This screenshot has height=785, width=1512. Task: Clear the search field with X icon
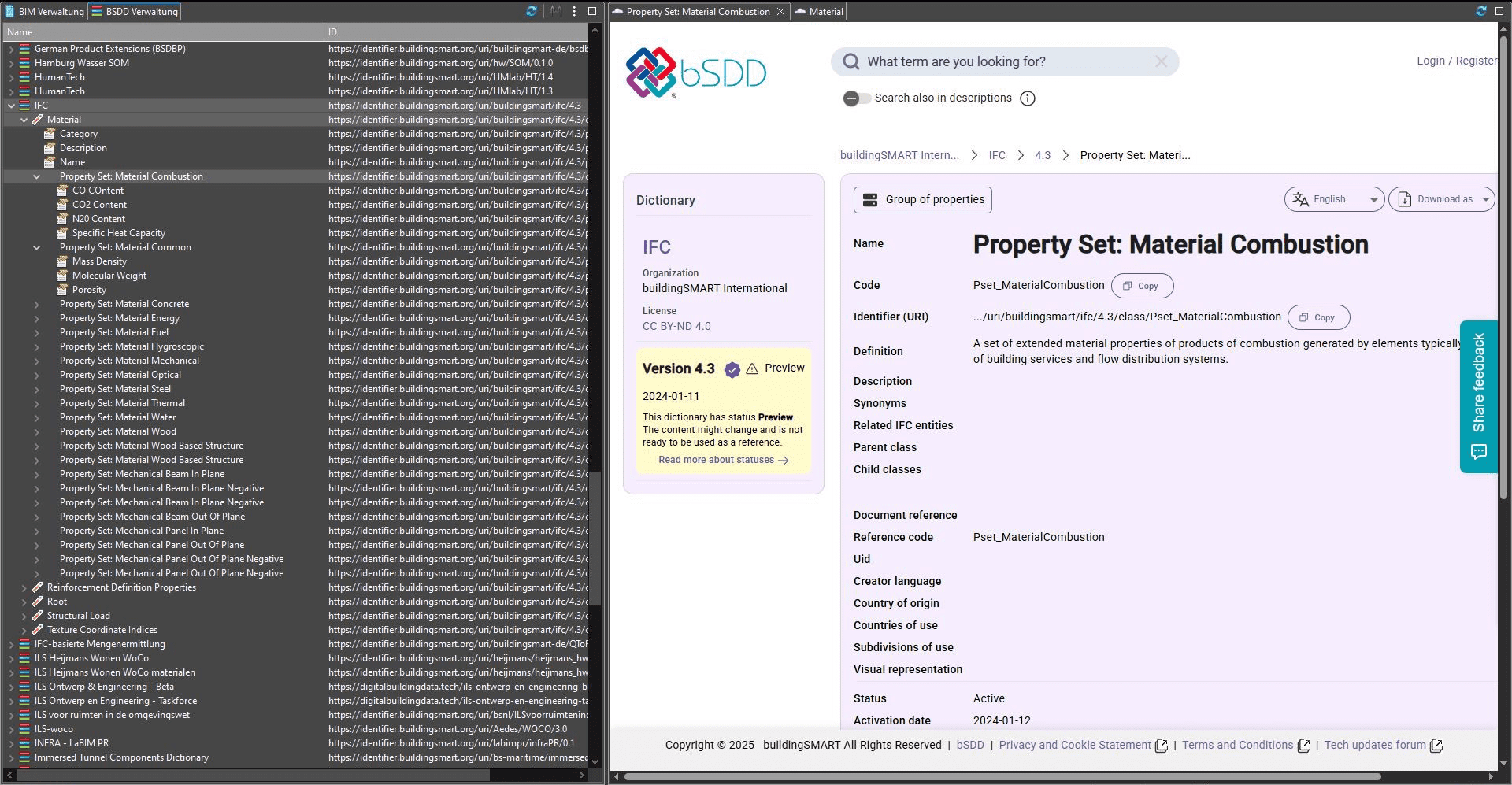coord(1162,61)
